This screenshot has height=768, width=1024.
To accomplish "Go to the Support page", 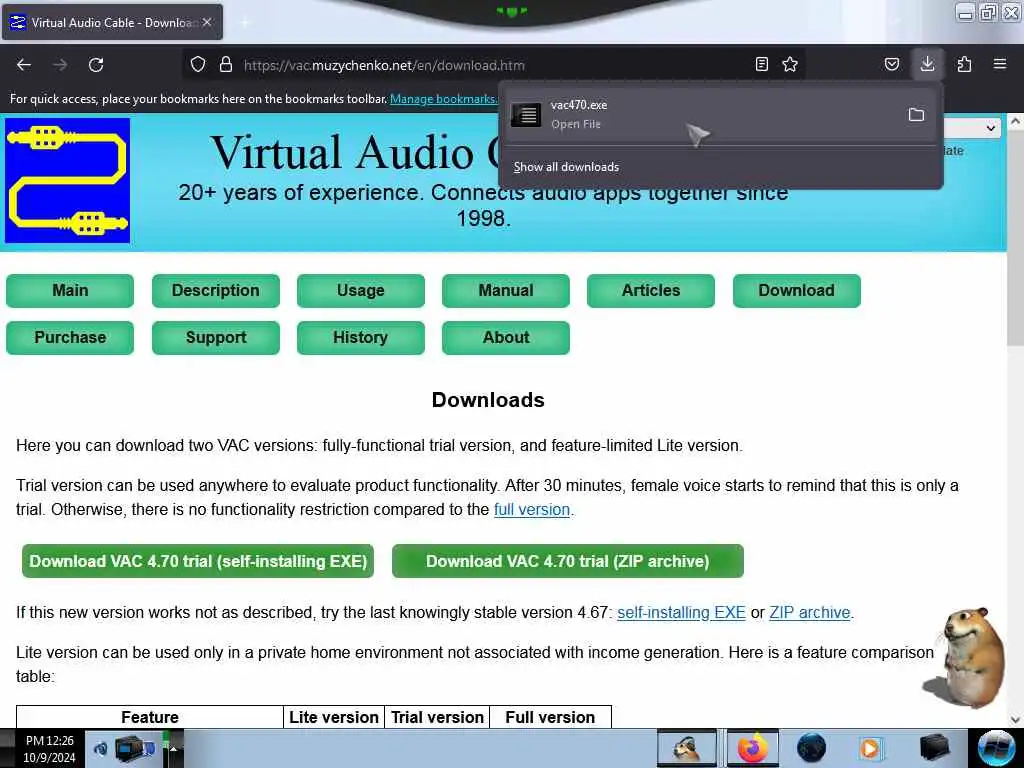I will click(216, 338).
